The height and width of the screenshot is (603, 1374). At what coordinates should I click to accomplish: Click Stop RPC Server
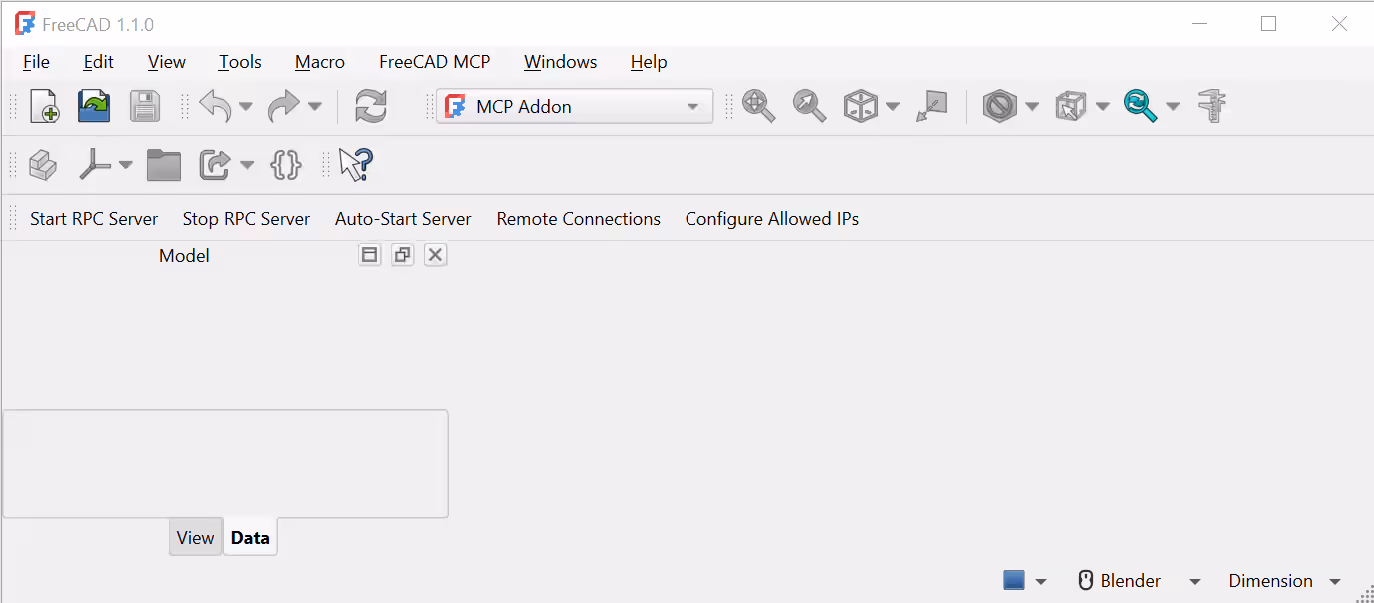pos(246,219)
